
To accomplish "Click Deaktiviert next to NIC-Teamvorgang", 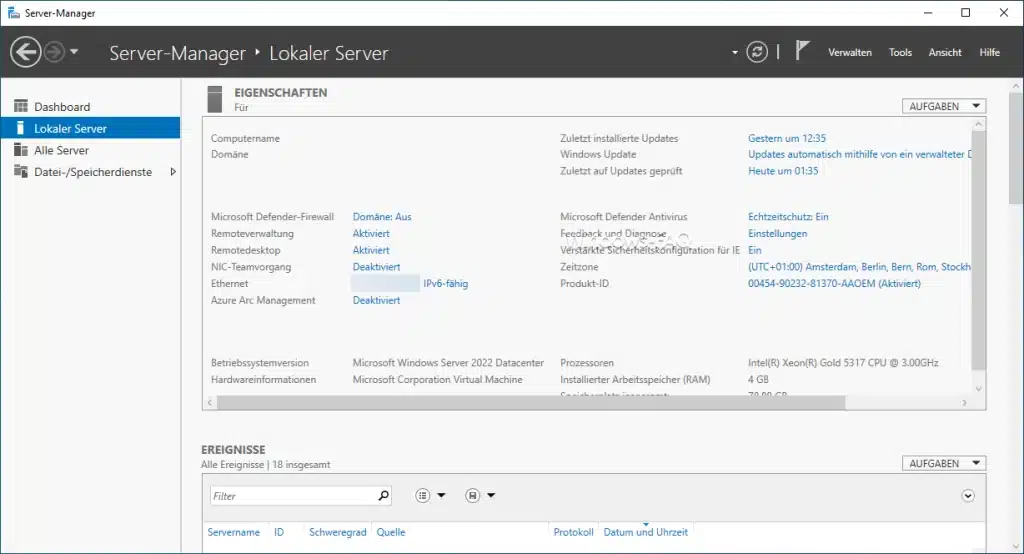I will coord(376,267).
